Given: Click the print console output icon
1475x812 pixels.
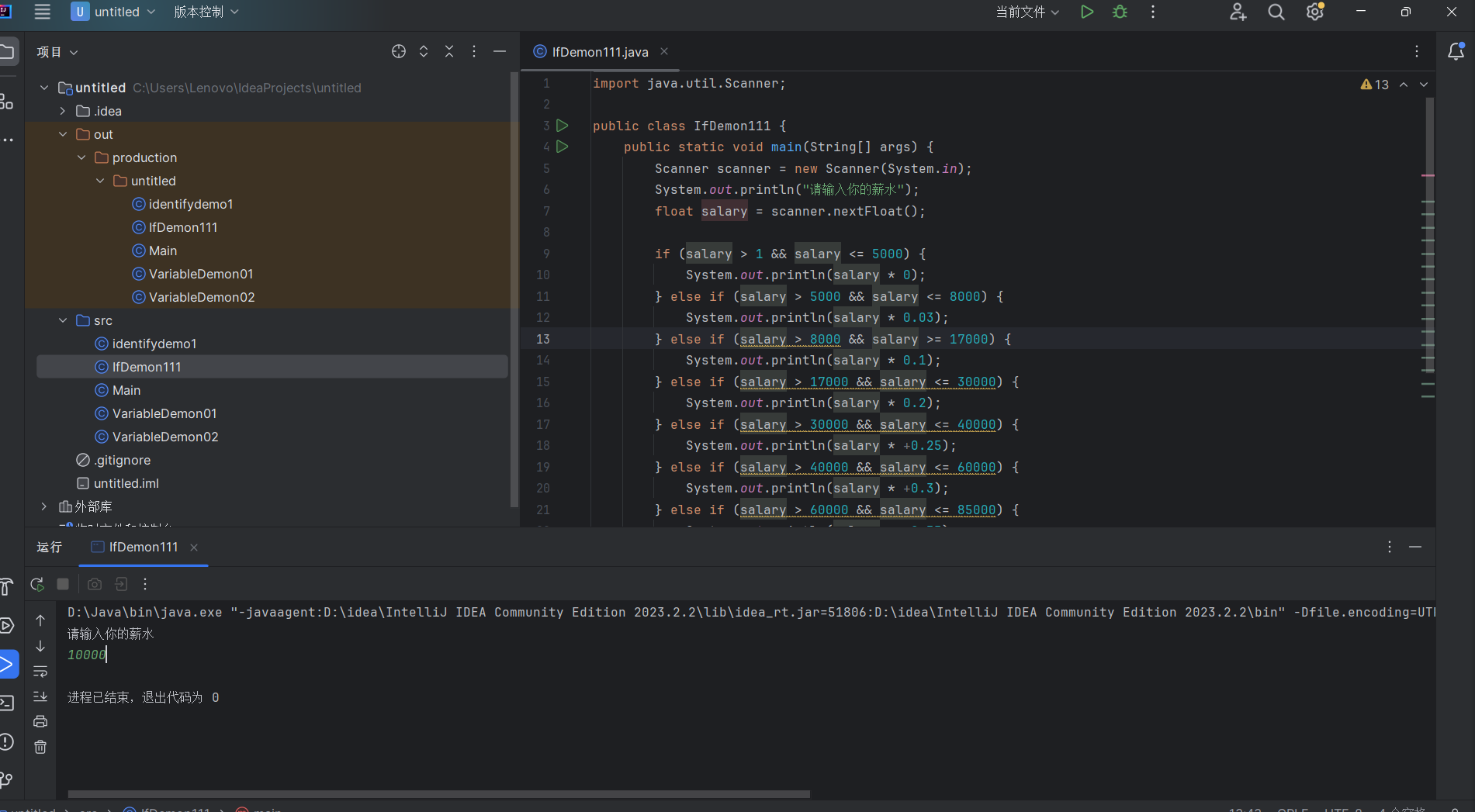Looking at the screenshot, I should [40, 721].
